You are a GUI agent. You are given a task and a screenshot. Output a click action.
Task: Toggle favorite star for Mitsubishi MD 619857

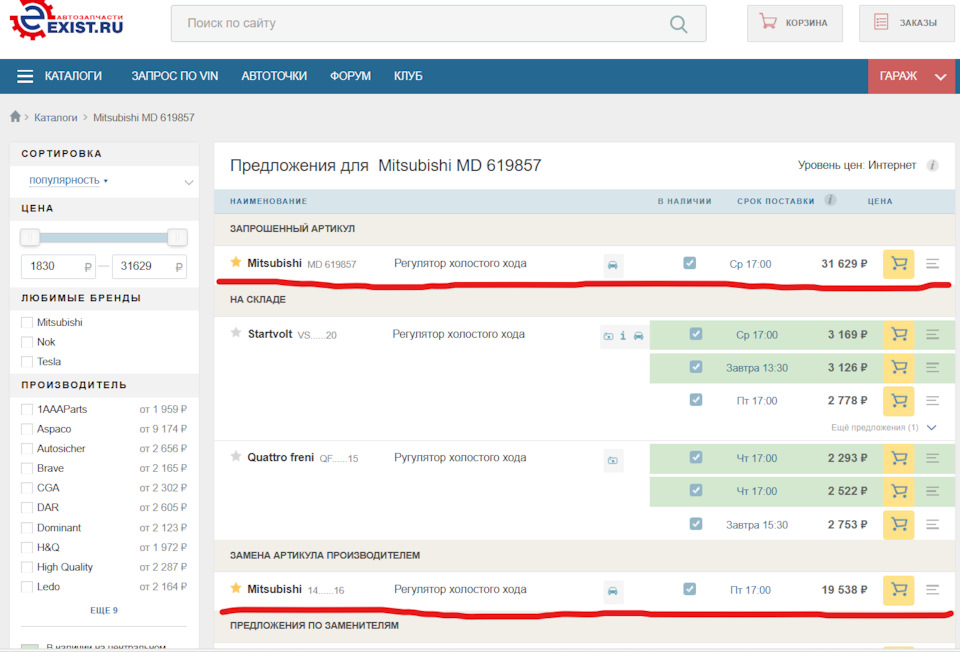(236, 262)
